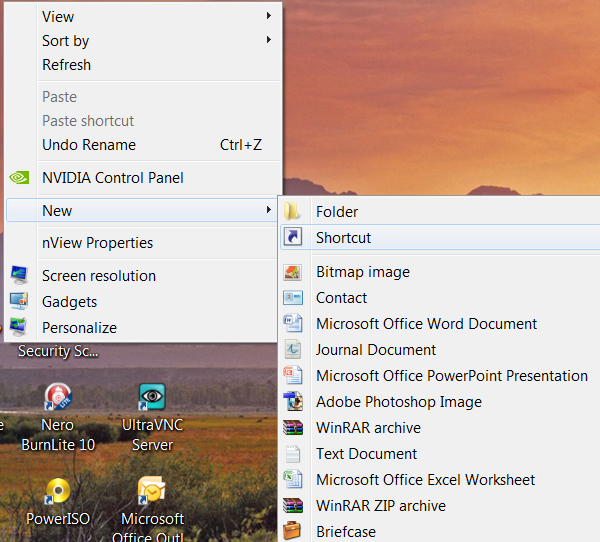Create a new Briefcase

[x=440, y=531]
